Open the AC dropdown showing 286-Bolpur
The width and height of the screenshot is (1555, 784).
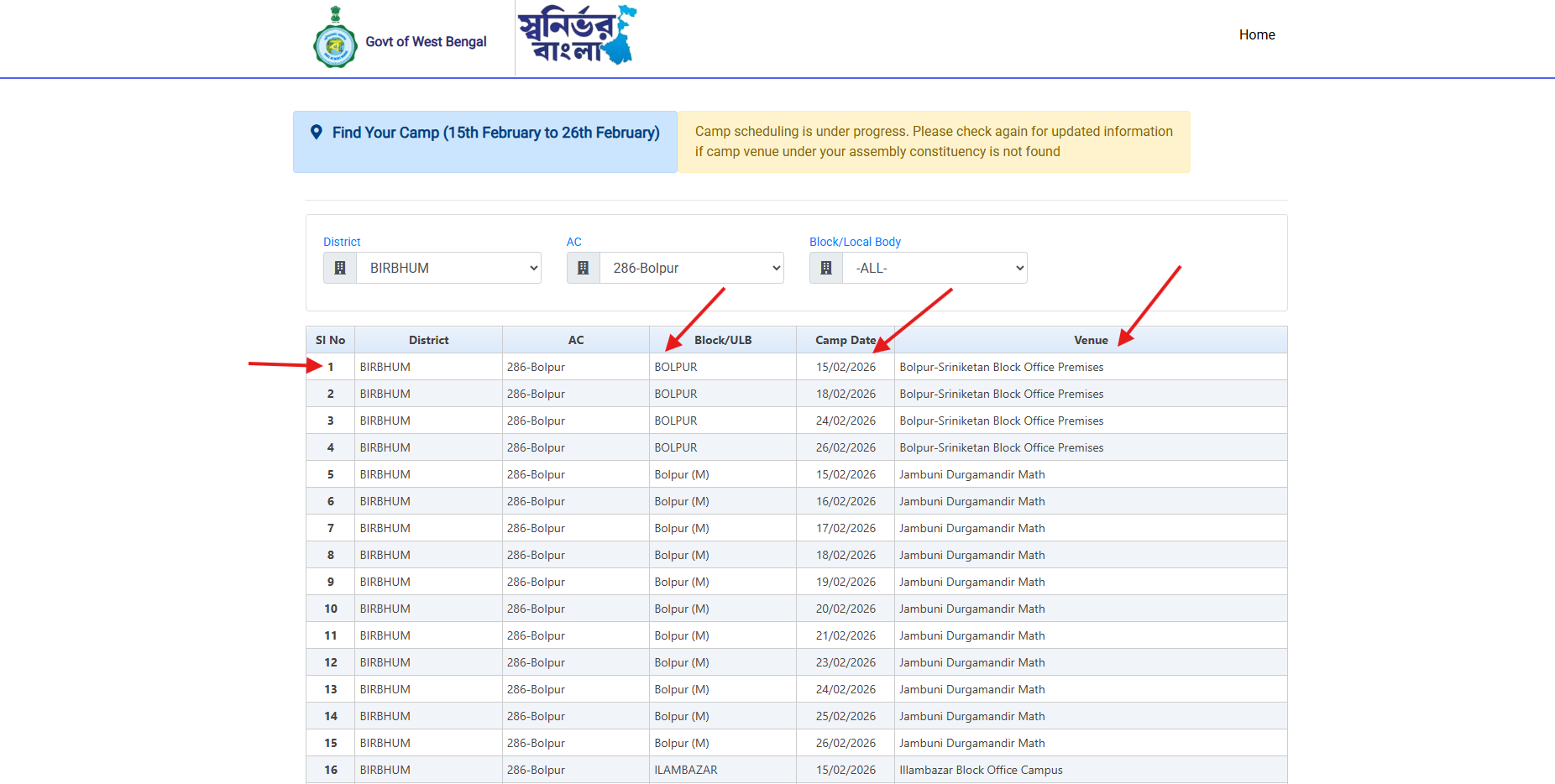coord(692,268)
